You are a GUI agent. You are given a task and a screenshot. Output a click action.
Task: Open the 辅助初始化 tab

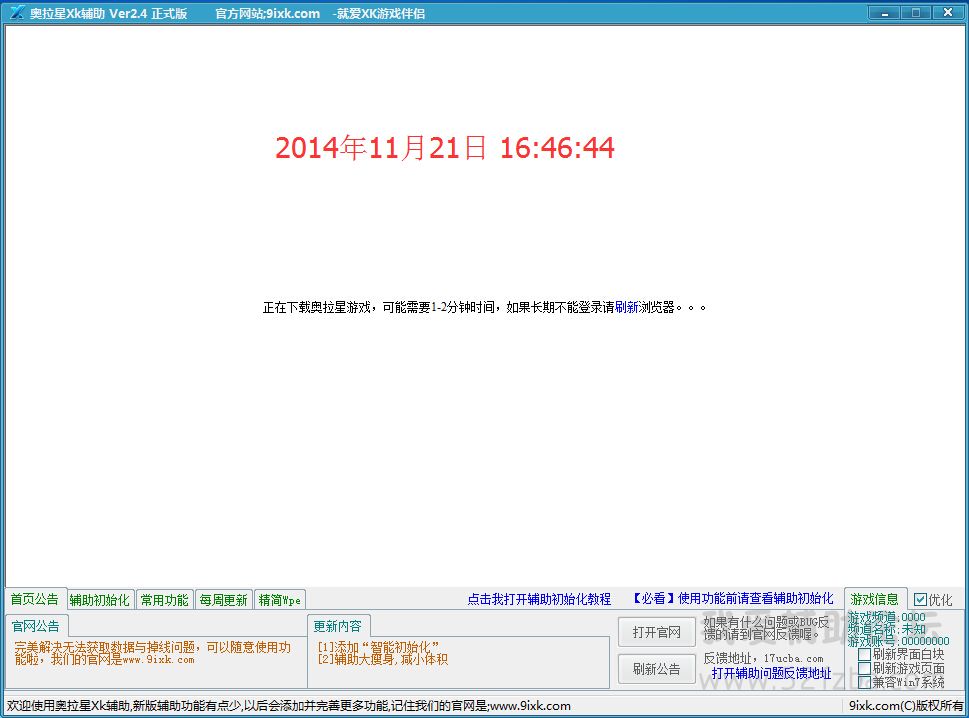click(x=99, y=600)
